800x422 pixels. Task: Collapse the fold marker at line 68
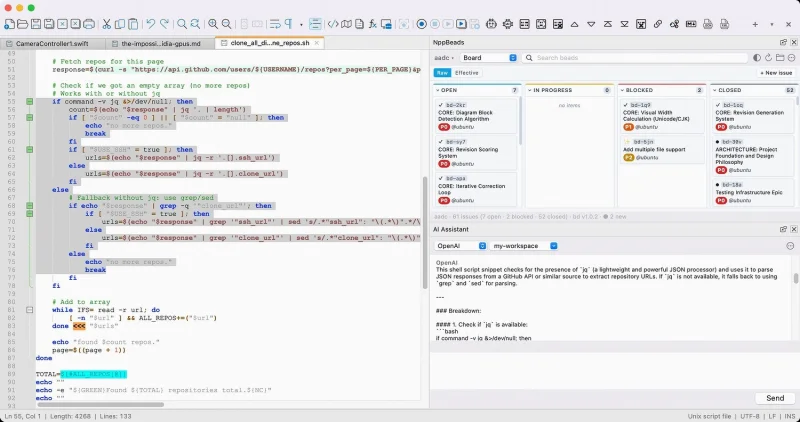tap(30, 206)
